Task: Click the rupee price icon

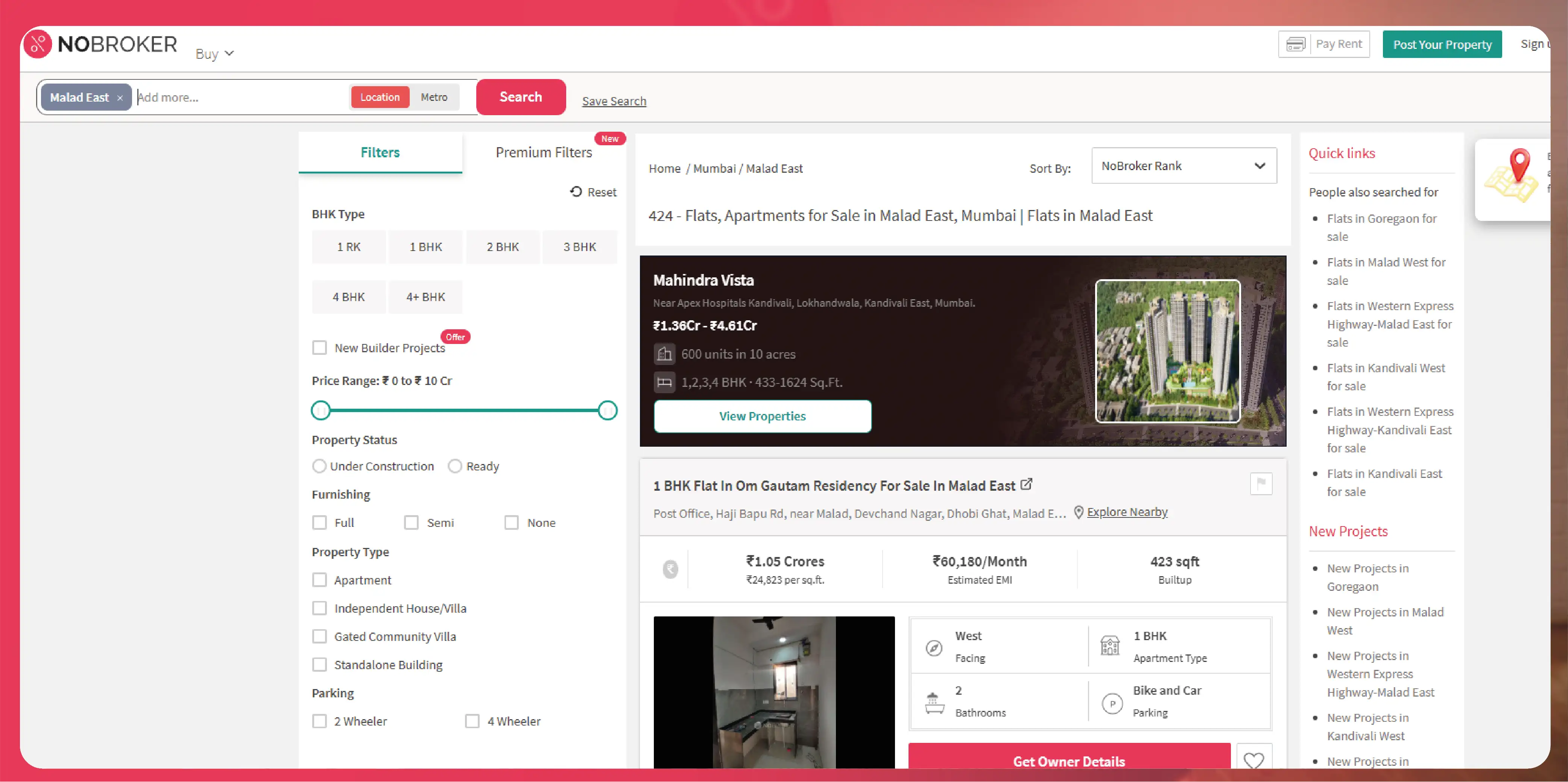Action: (x=670, y=569)
